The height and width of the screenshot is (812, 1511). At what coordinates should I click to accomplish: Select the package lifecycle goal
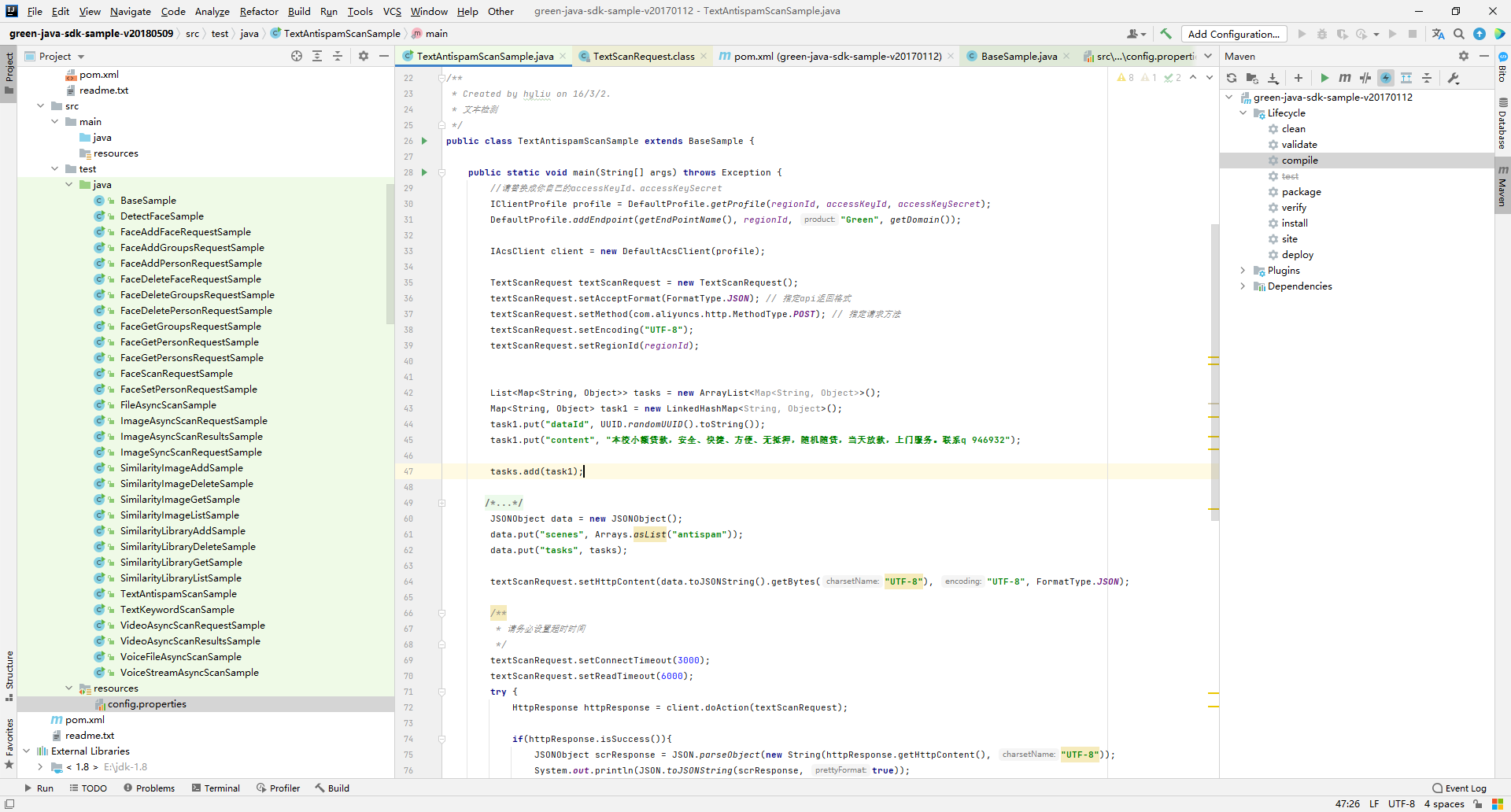click(1301, 191)
